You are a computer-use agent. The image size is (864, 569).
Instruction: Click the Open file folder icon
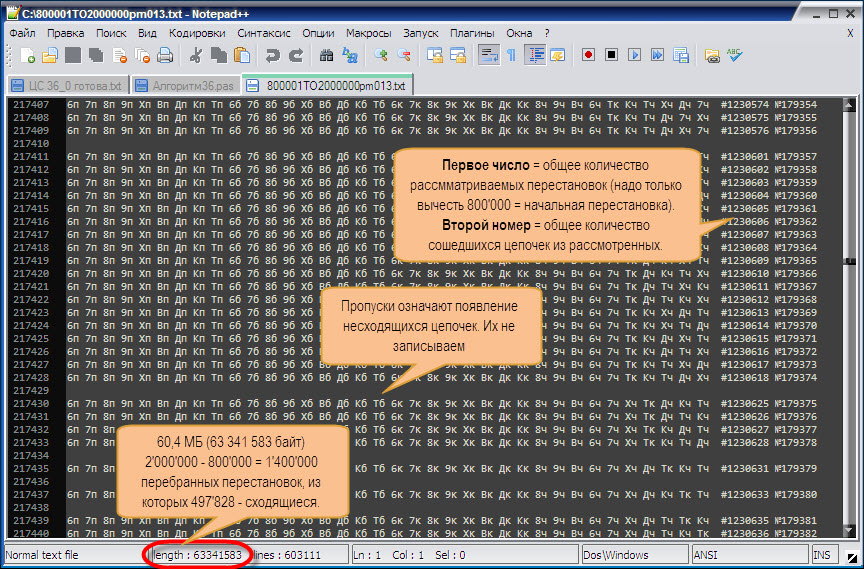[x=50, y=56]
